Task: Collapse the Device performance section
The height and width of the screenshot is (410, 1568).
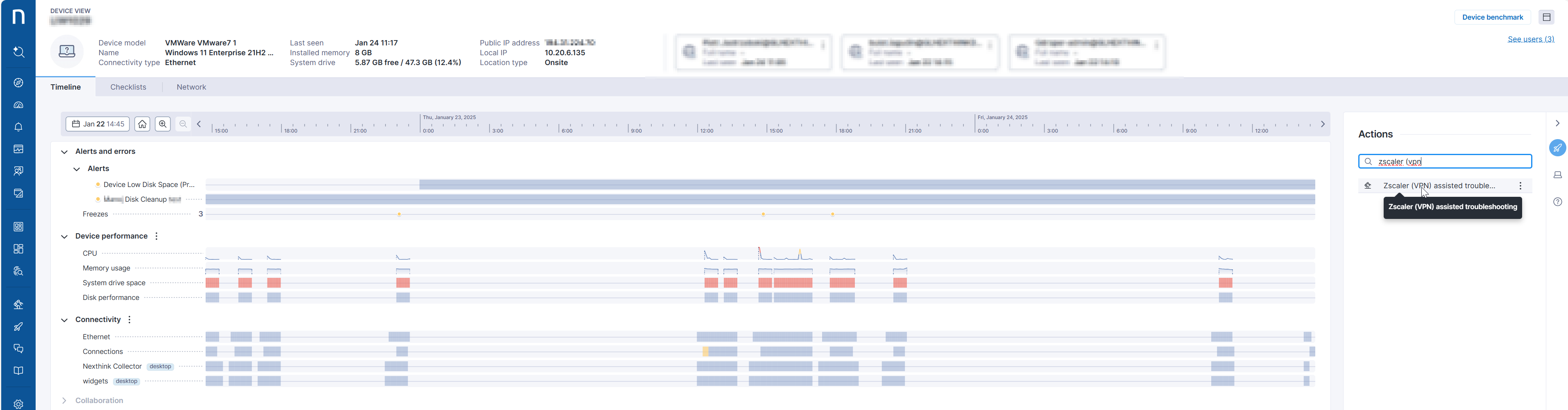Action: pyautogui.click(x=64, y=237)
